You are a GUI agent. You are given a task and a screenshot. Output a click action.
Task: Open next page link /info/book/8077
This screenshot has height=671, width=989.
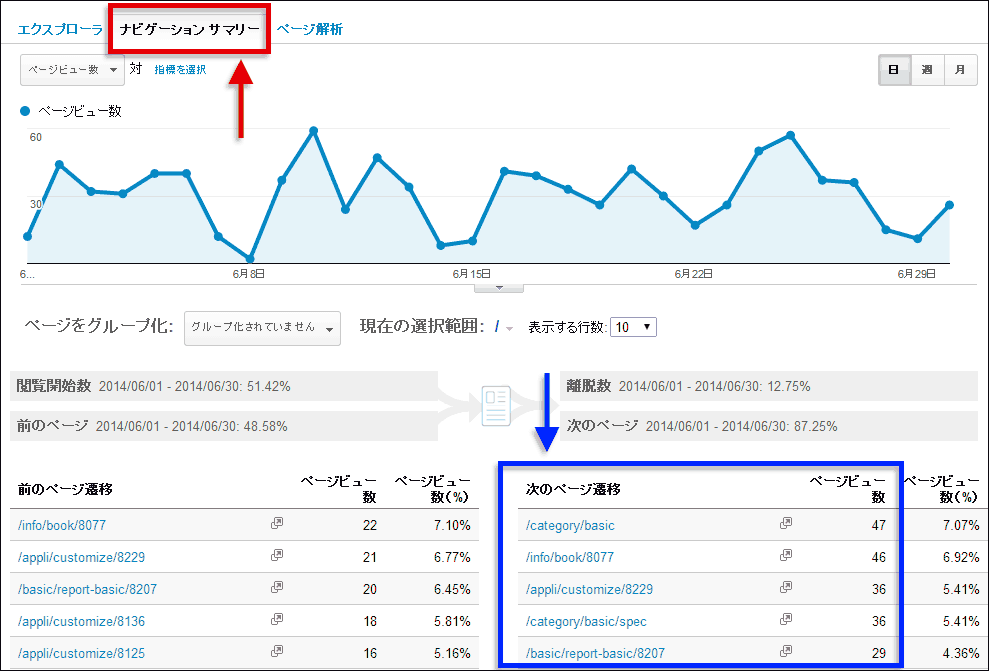tap(570, 557)
